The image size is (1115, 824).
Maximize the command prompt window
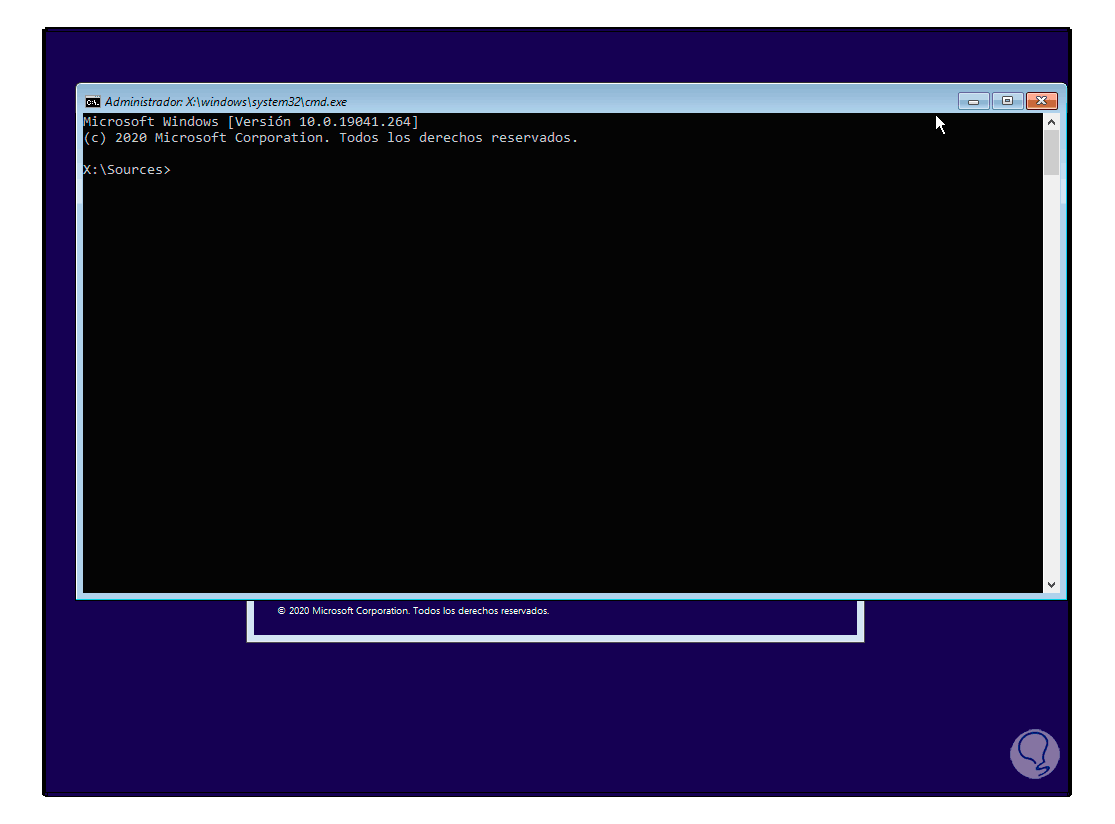click(x=1007, y=101)
